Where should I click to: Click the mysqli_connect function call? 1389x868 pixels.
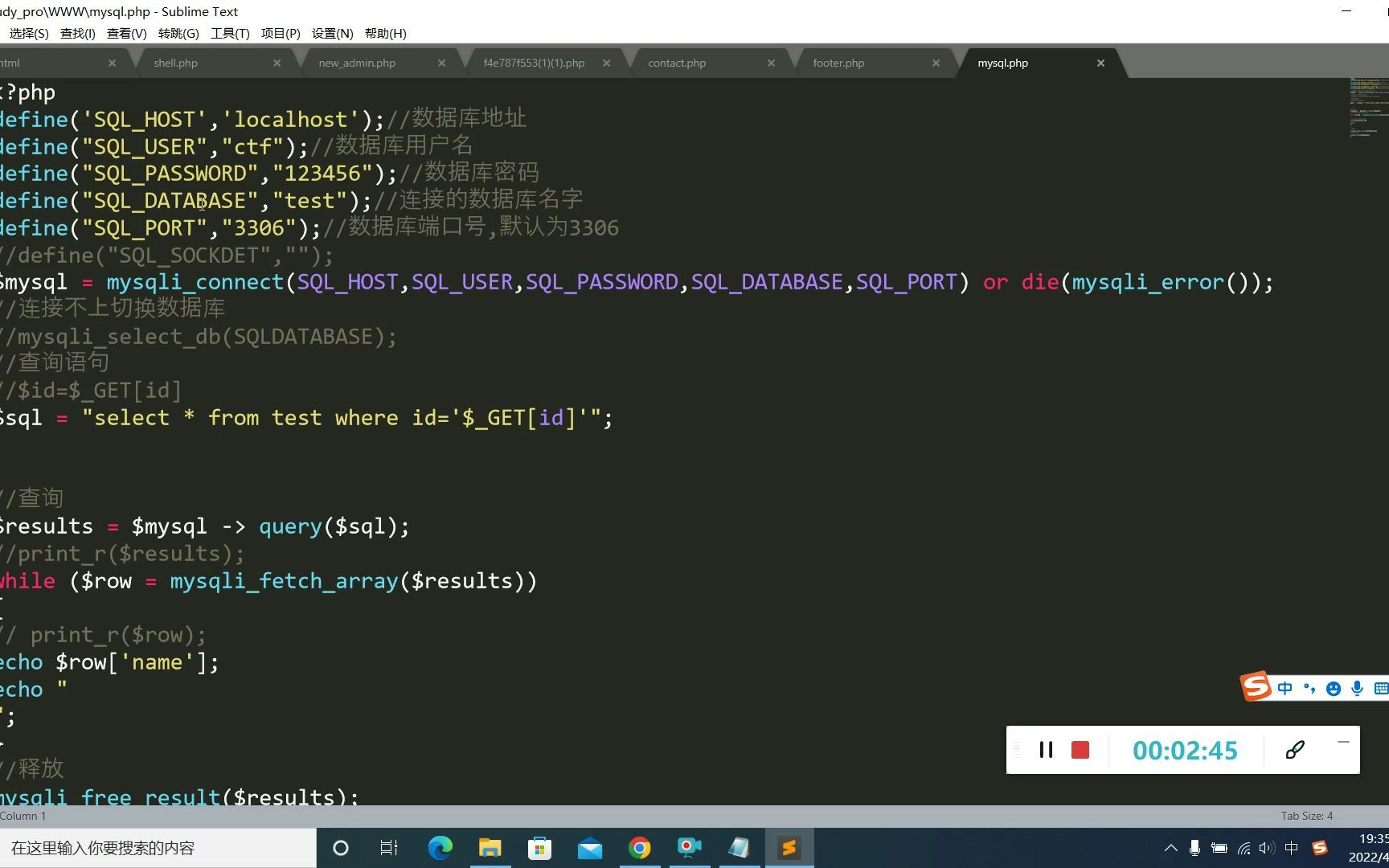[x=195, y=282]
